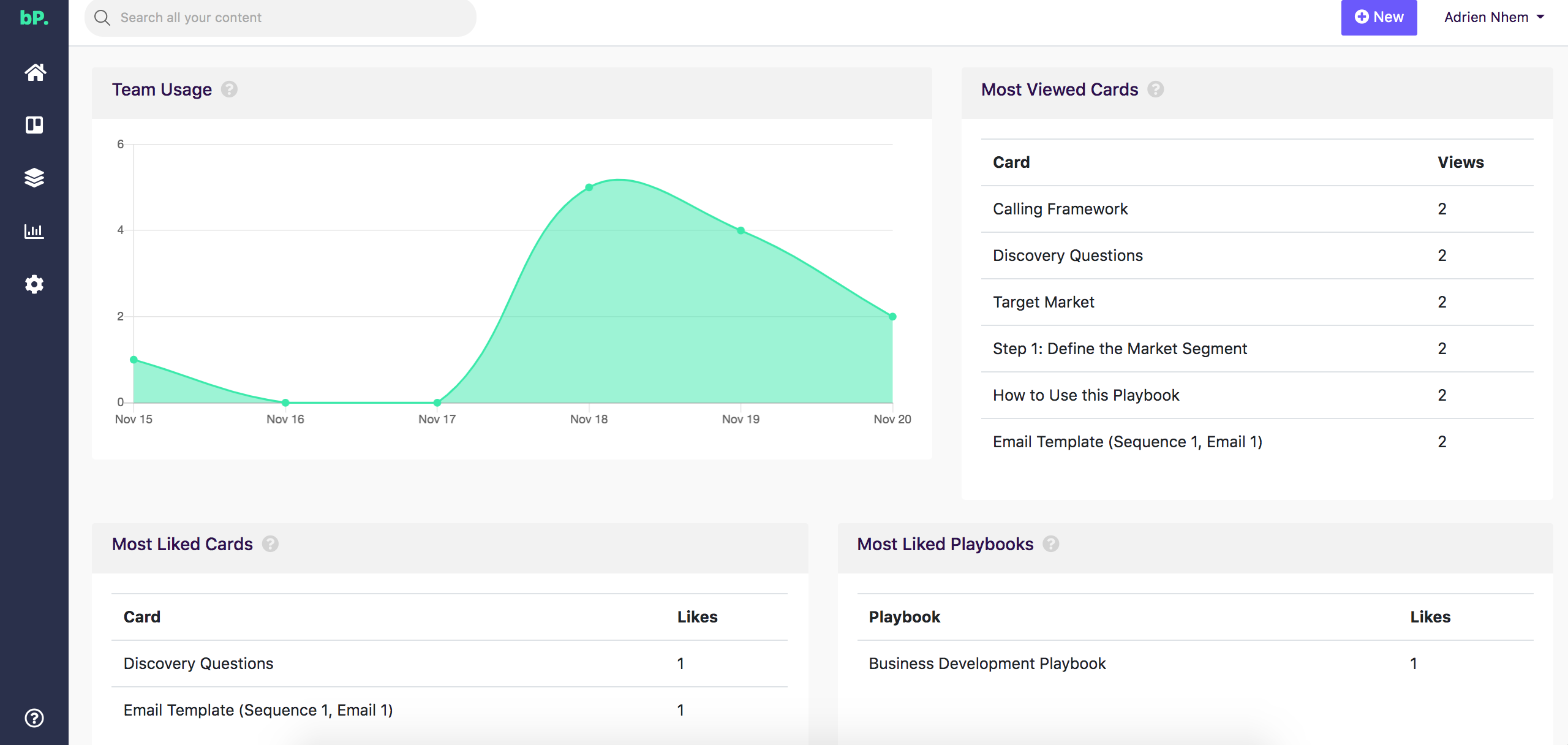Open How to Use this Playbook row
This screenshot has height=745, width=1568.
[1085, 395]
